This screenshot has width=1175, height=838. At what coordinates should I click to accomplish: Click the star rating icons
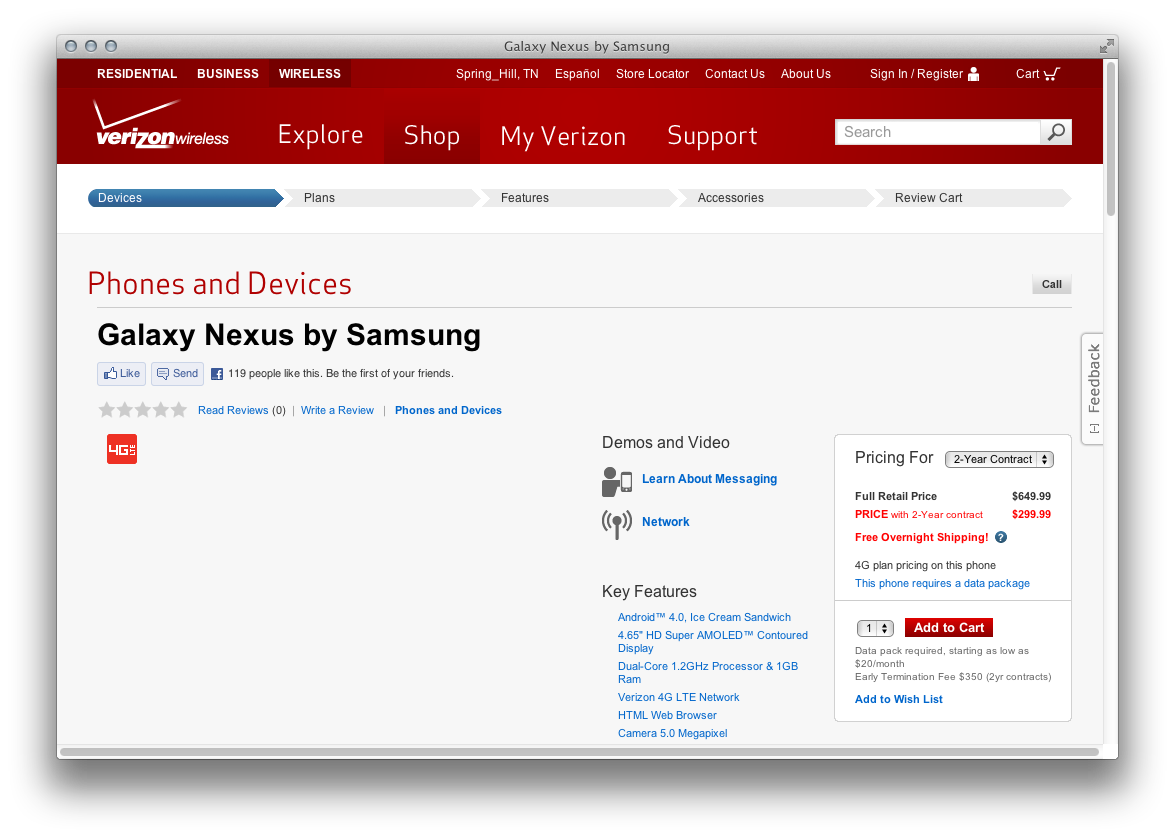click(142, 410)
